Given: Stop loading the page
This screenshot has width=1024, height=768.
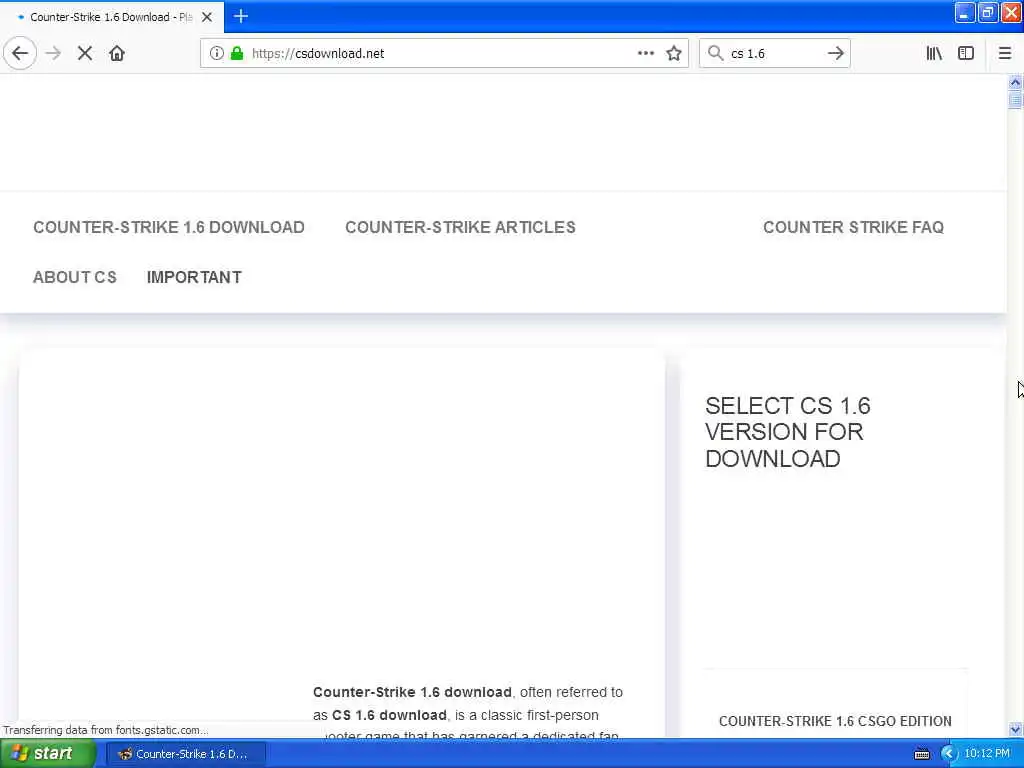Looking at the screenshot, I should pos(85,54).
